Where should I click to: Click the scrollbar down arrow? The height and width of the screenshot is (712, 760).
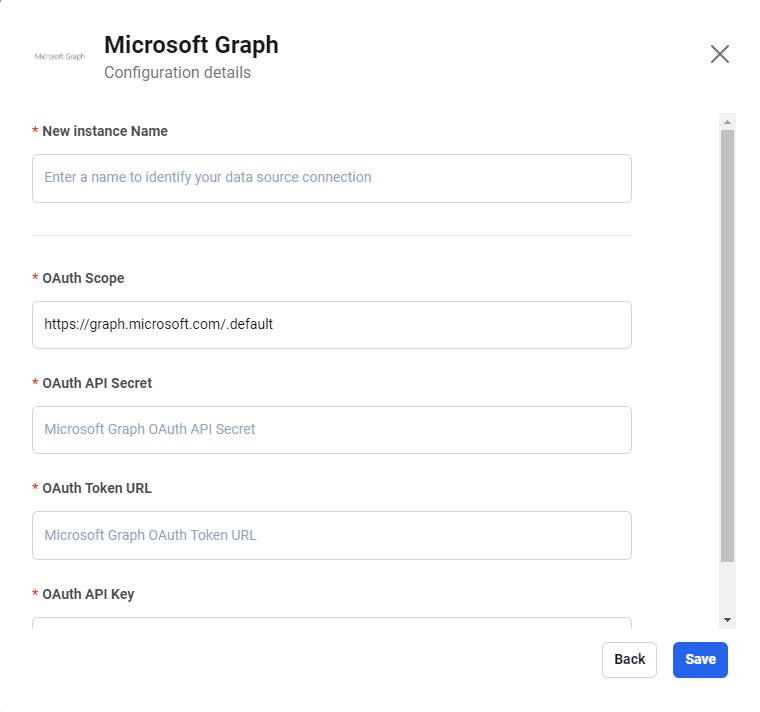pyautogui.click(x=727, y=620)
